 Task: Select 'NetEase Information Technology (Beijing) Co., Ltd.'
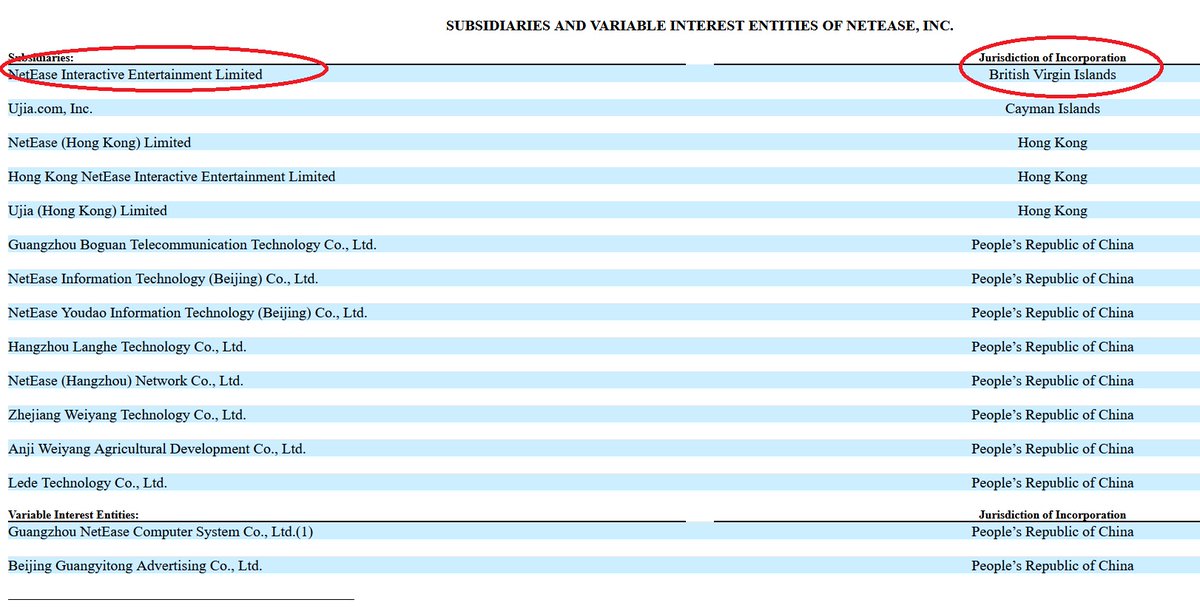[x=163, y=278]
